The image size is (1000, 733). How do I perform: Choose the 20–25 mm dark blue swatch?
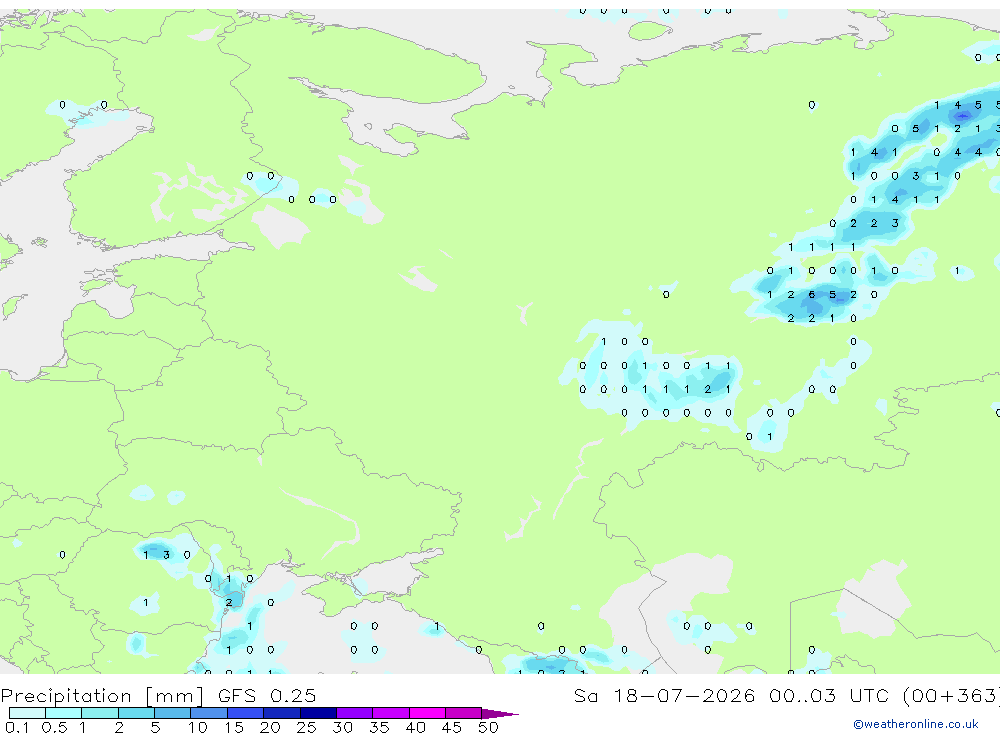point(282,713)
